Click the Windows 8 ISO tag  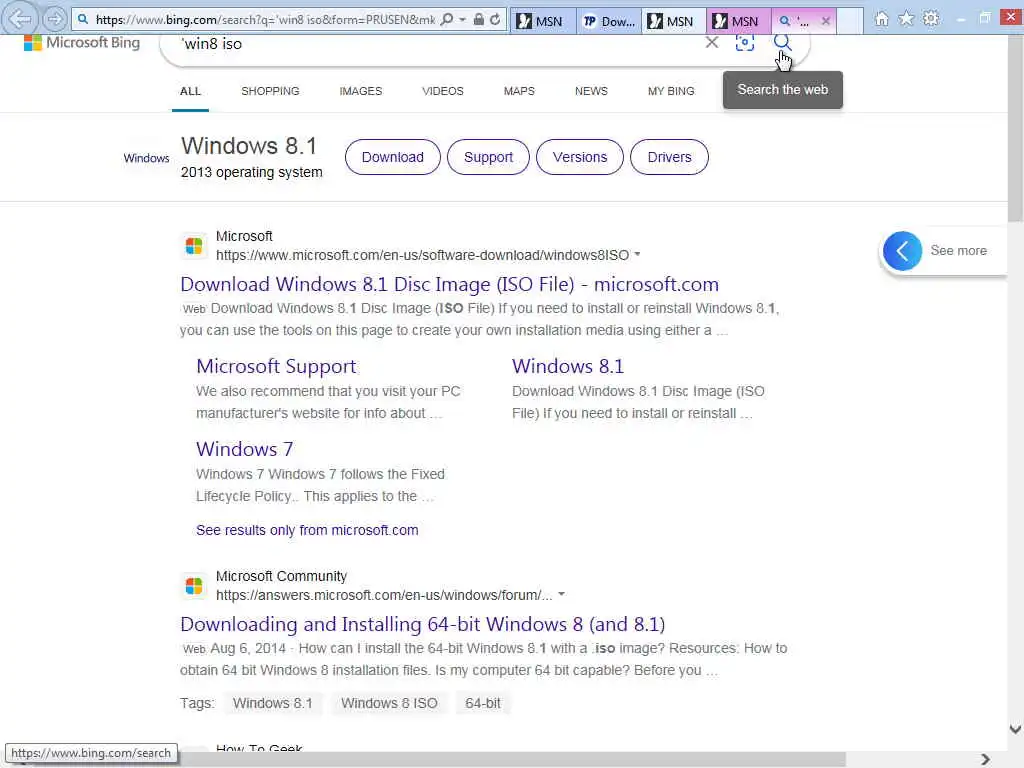point(389,703)
